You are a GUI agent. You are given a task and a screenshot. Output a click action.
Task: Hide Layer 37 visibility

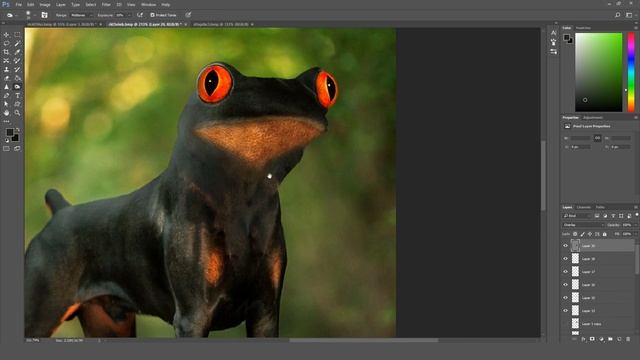click(x=565, y=272)
